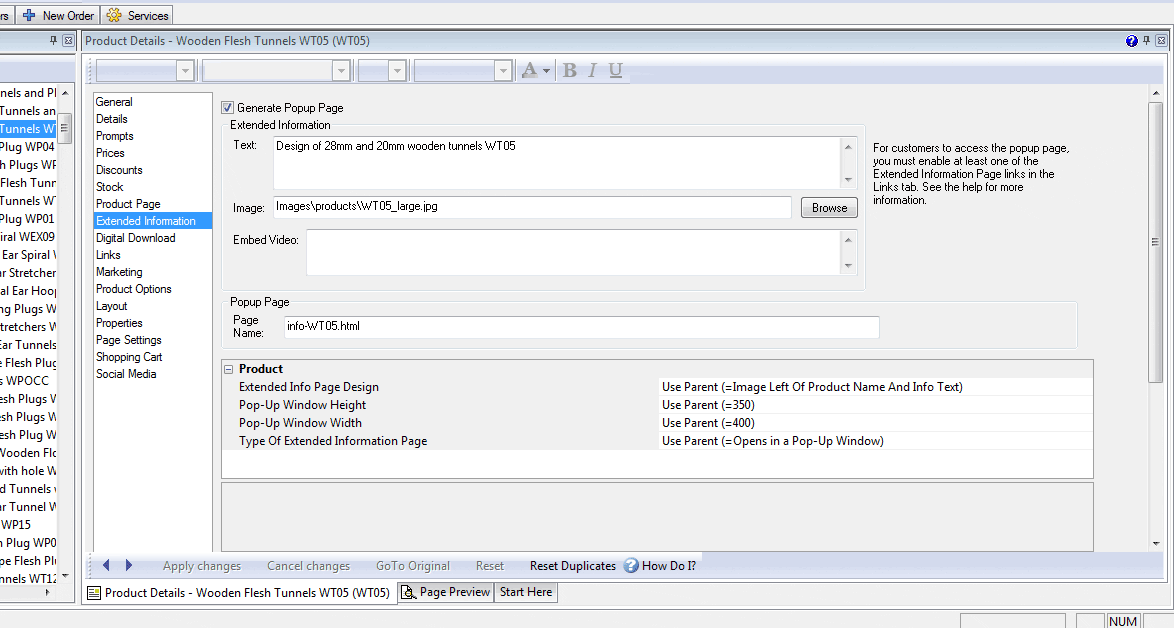Select Links in the section list
Screen dimensions: 1174x628
click(x=108, y=255)
